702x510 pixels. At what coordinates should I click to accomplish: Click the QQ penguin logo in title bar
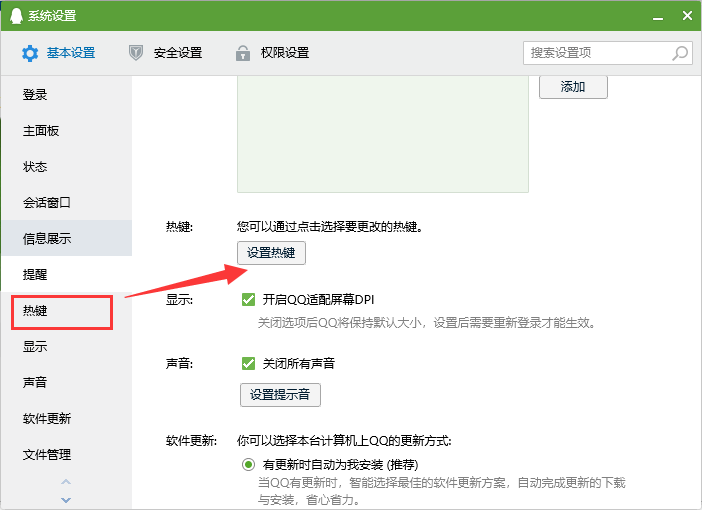click(x=16, y=16)
